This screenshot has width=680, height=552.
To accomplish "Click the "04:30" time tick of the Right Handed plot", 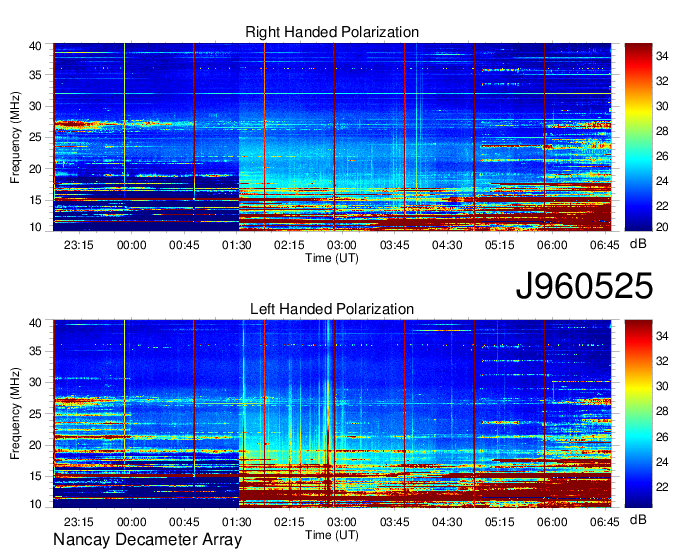I will point(447,245).
